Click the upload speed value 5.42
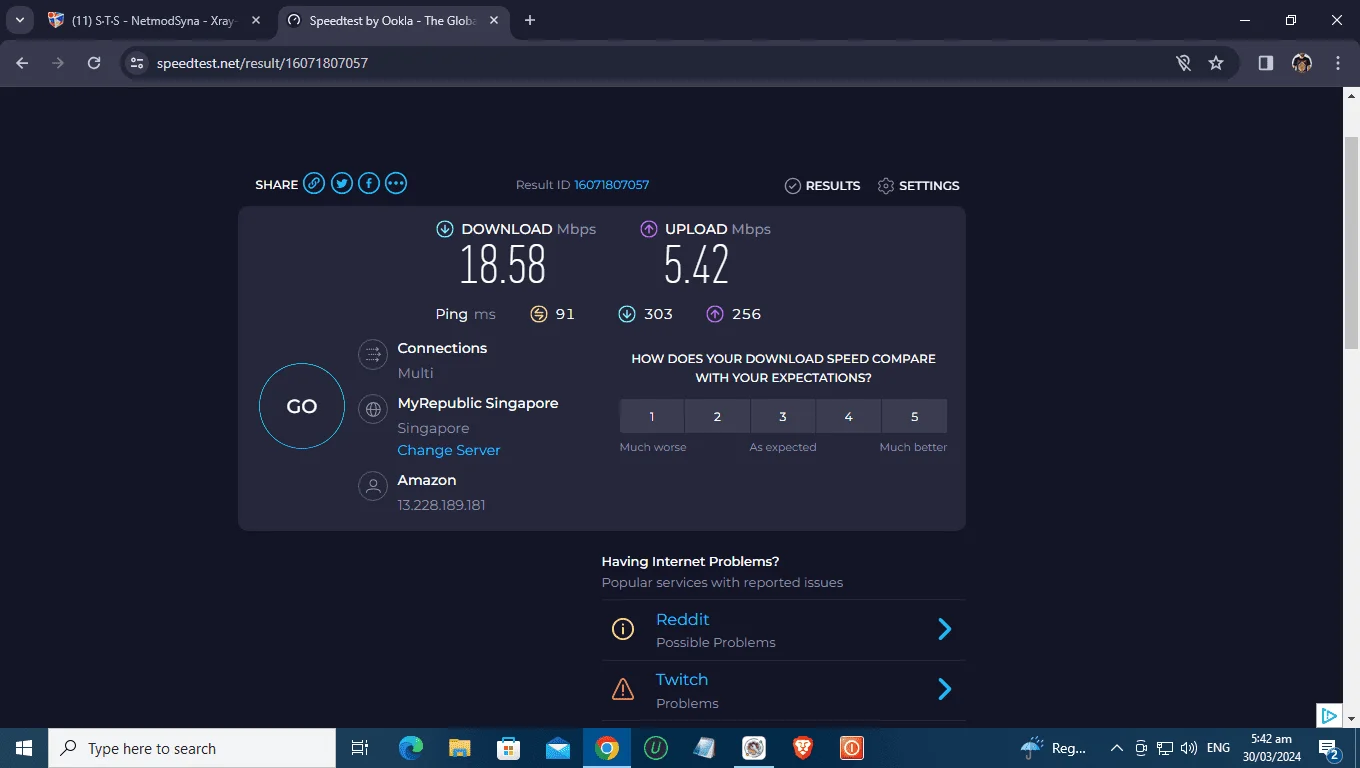Viewport: 1360px width, 768px height. pos(697,265)
